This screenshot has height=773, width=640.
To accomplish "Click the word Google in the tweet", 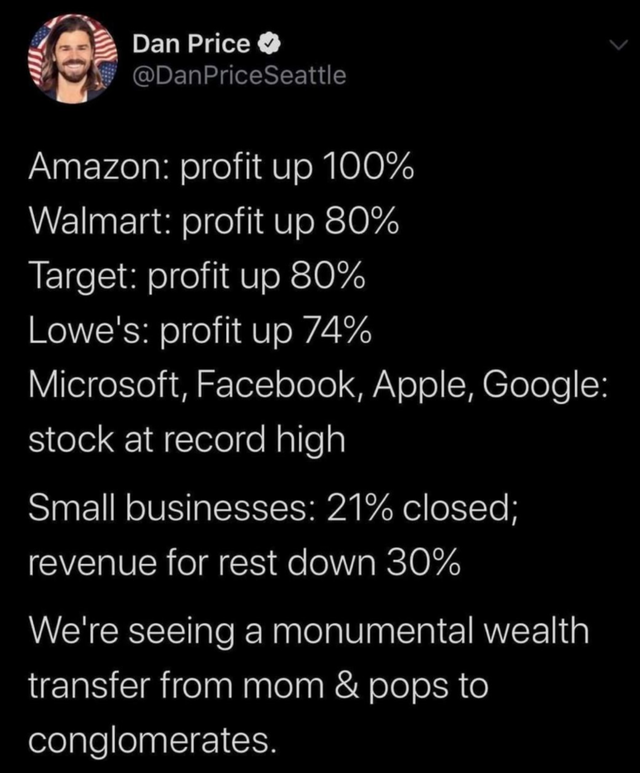I will [x=545, y=386].
